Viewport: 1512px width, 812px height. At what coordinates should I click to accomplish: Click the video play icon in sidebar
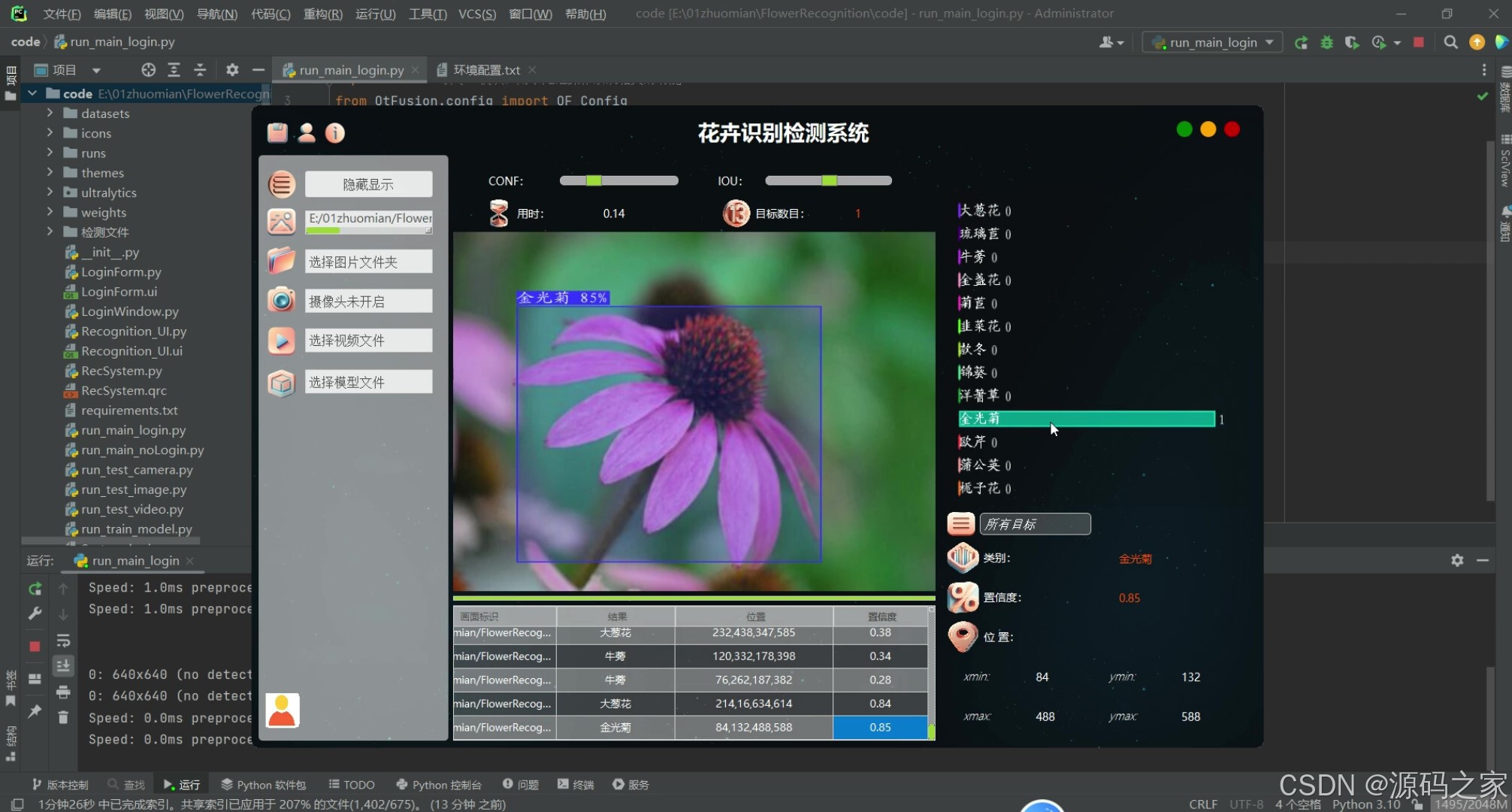282,341
